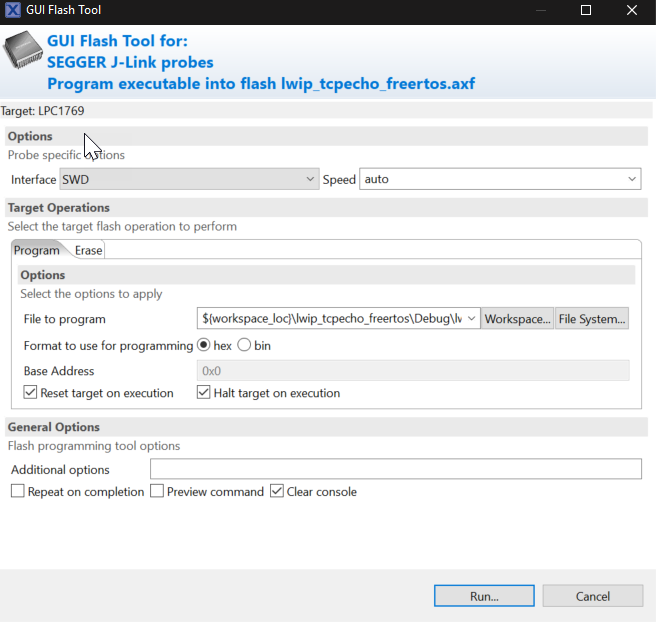Click the Base Address field showing 0x0

413,371
